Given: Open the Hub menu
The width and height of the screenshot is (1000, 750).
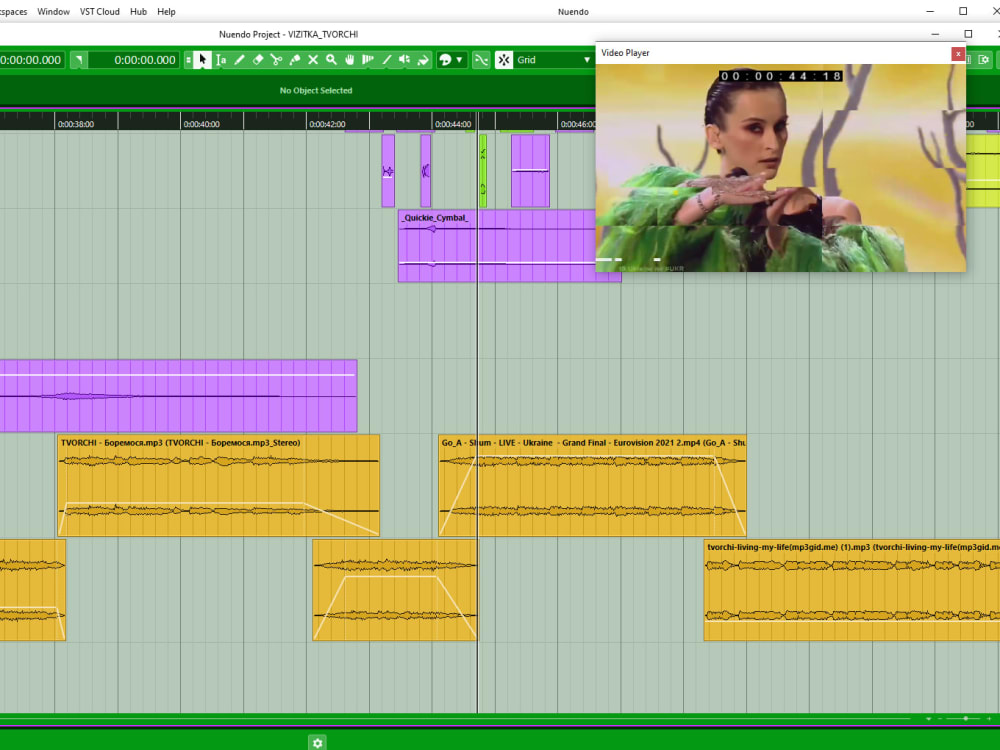Looking at the screenshot, I should click(138, 11).
